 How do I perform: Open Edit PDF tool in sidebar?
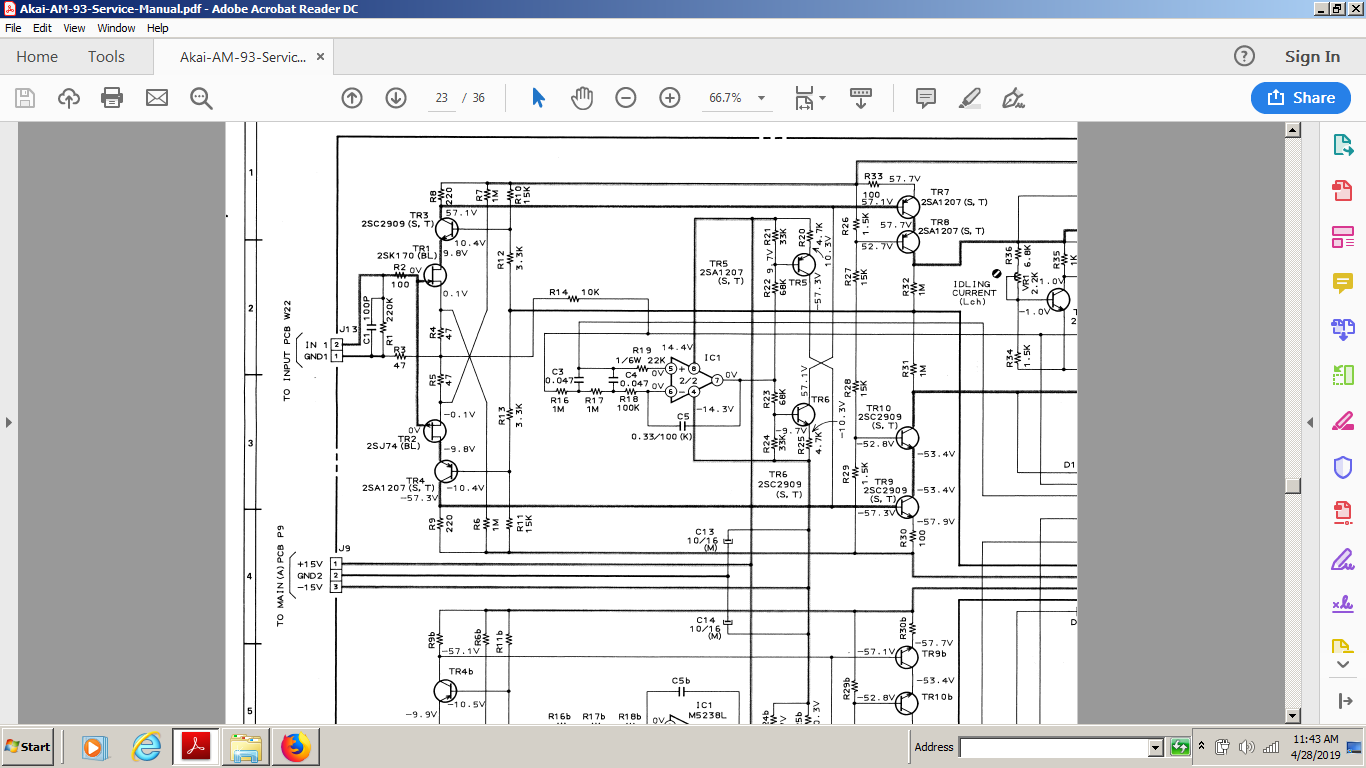1343,237
